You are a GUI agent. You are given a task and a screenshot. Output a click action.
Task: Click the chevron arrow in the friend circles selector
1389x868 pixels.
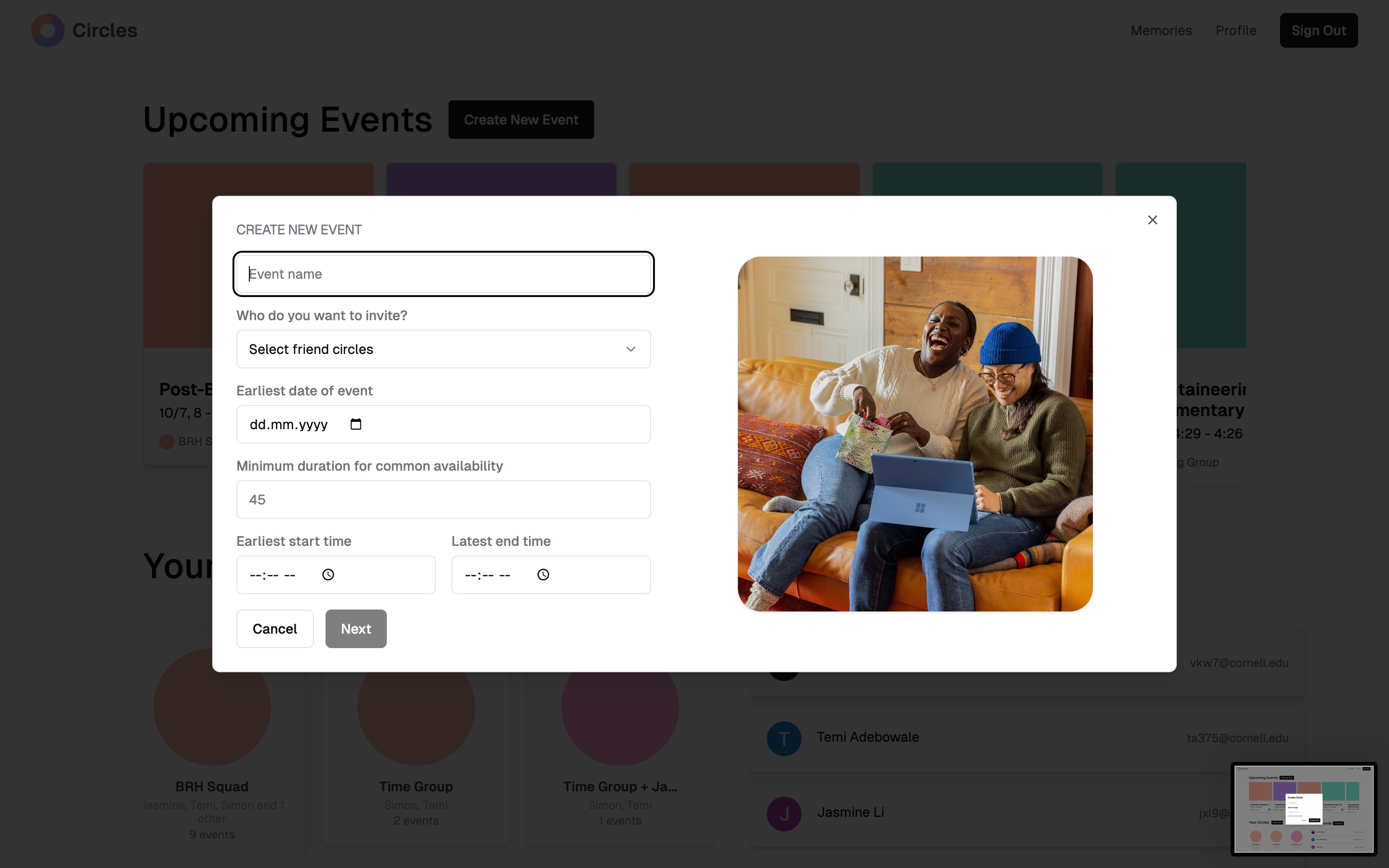[x=630, y=349]
